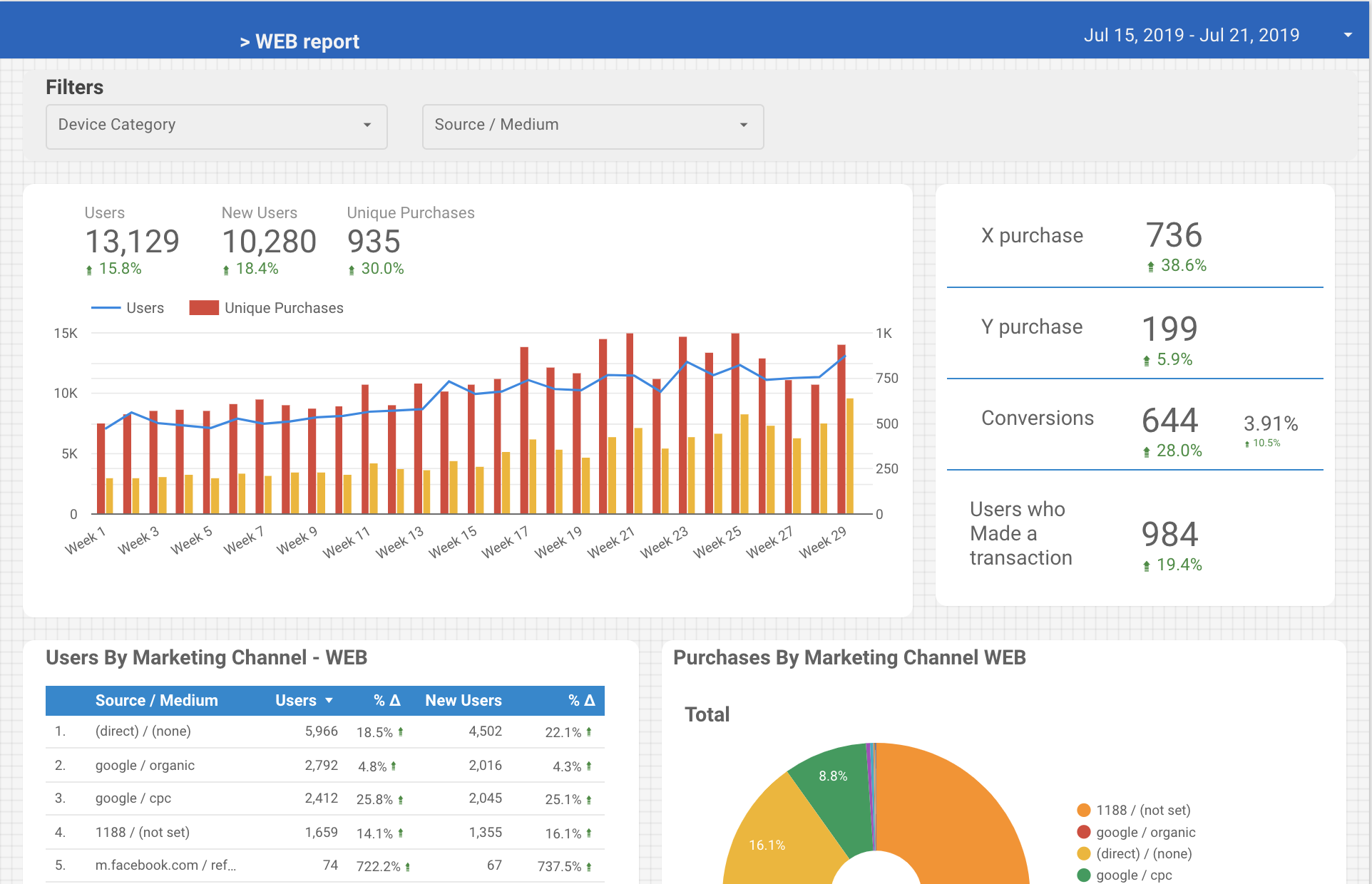This screenshot has height=884, width=1372.
Task: Select the 1188 / (not set) table row
Action: 325,833
